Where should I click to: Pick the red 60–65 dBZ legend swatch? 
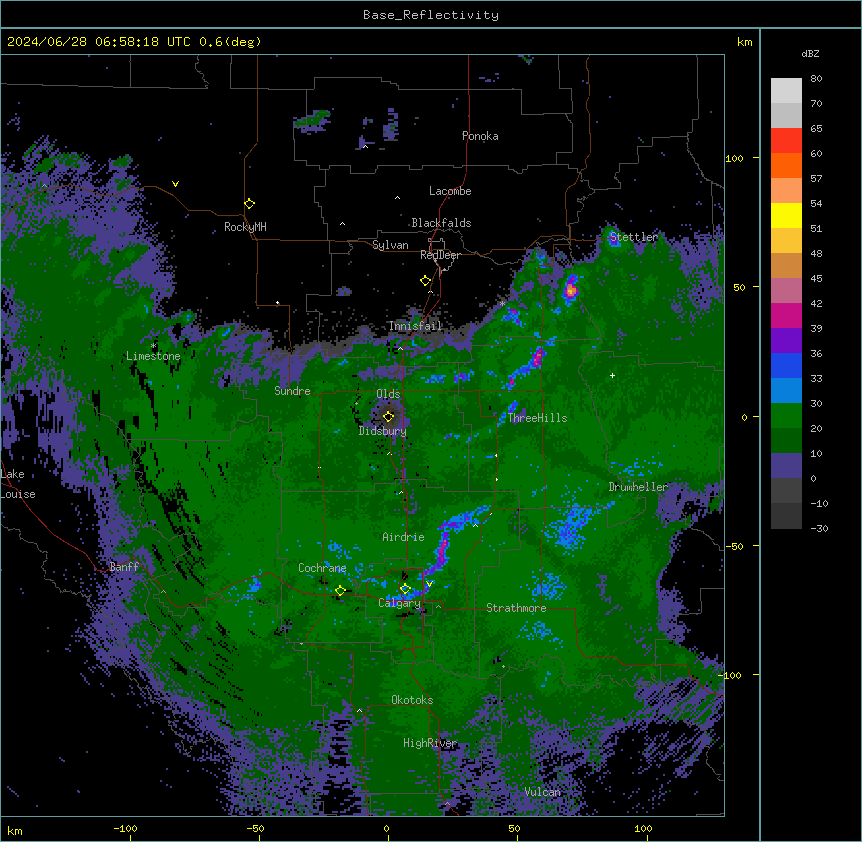coord(786,140)
